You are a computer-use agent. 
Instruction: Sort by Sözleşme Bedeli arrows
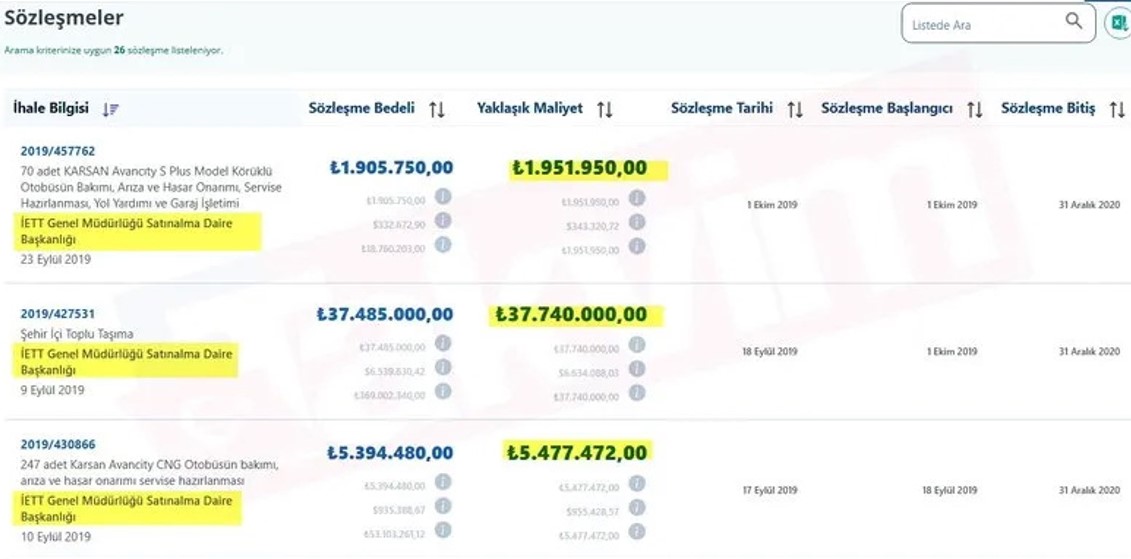[437, 109]
